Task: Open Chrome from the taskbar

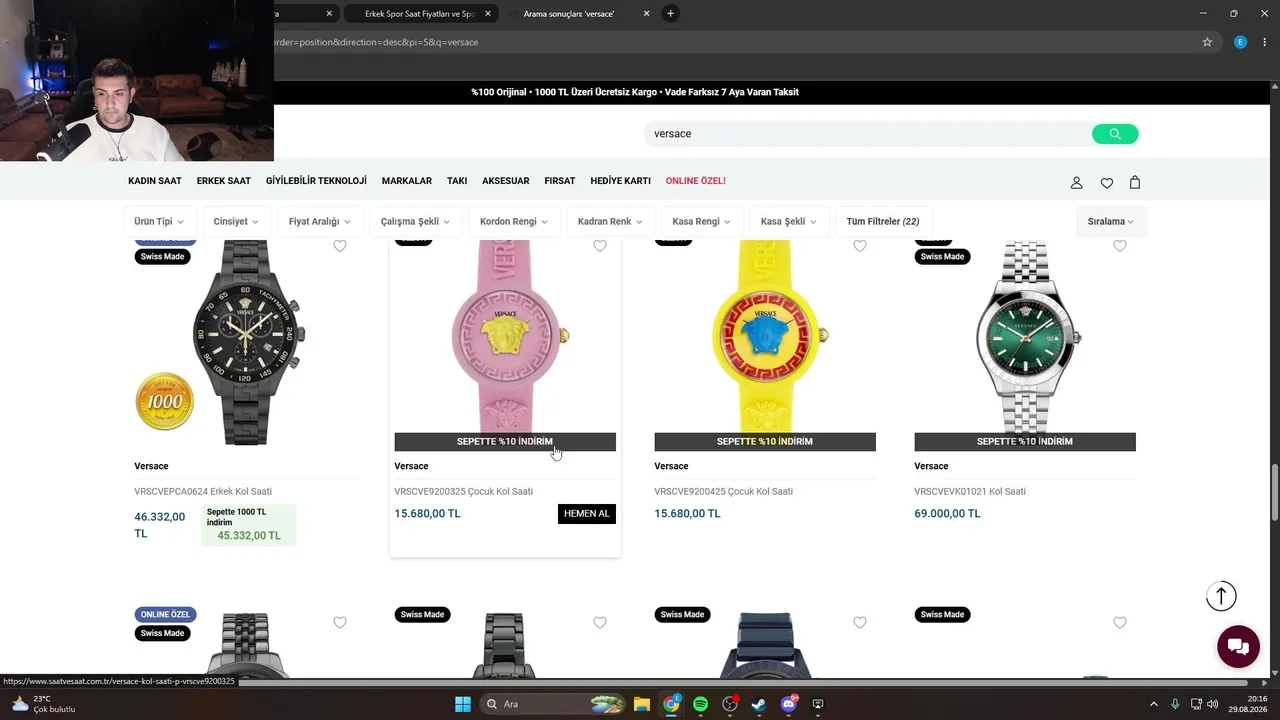Action: point(671,704)
